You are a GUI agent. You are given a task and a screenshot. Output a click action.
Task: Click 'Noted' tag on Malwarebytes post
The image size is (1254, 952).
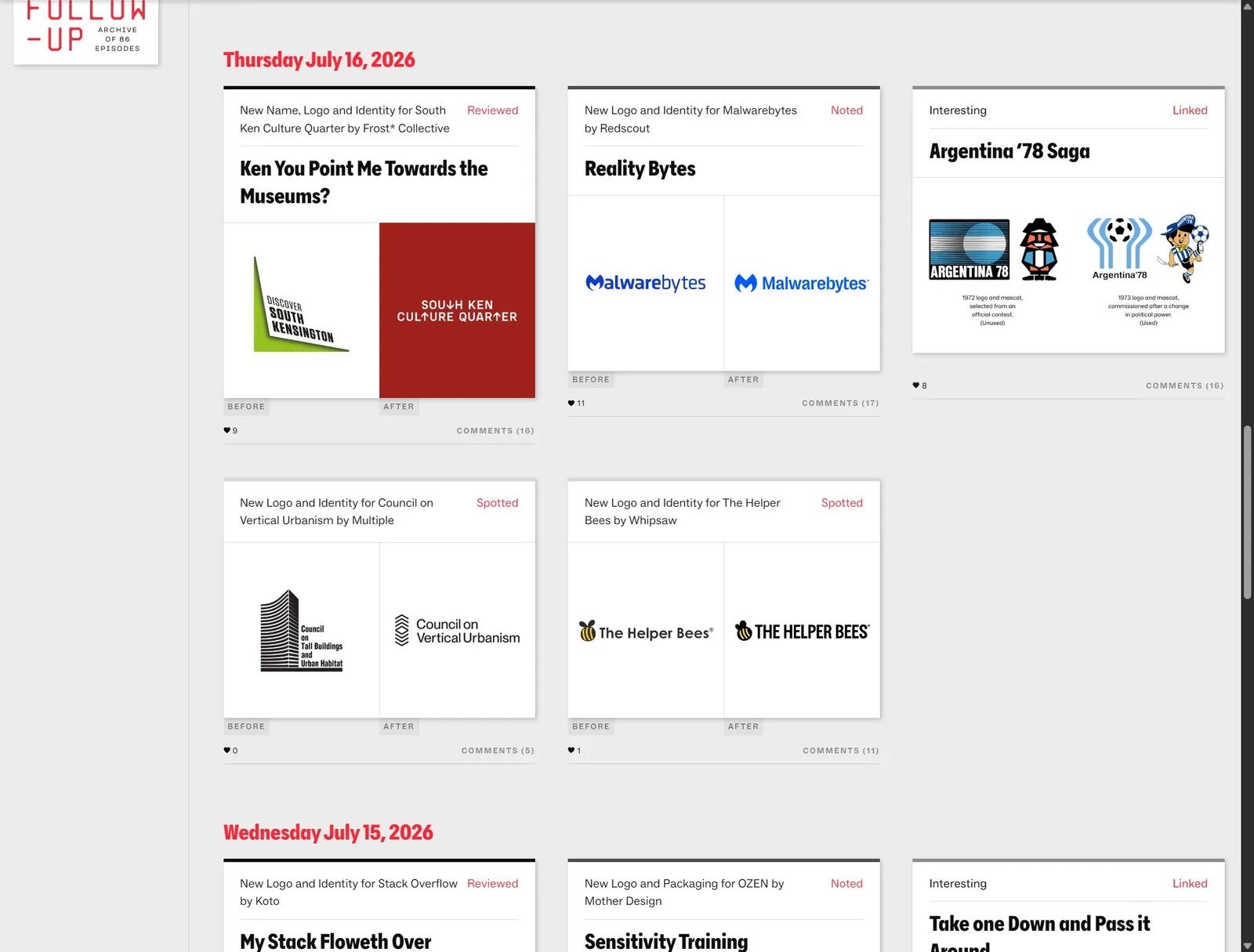click(x=846, y=110)
